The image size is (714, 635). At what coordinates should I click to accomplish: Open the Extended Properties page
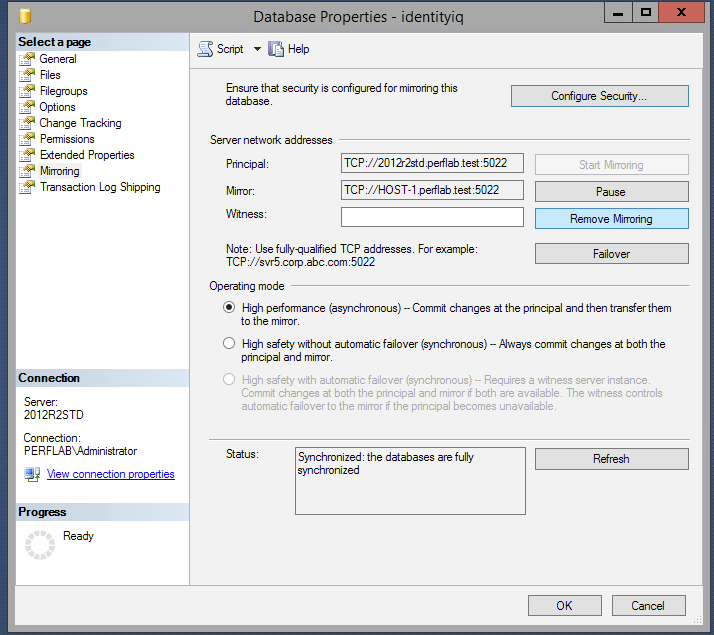coord(87,155)
